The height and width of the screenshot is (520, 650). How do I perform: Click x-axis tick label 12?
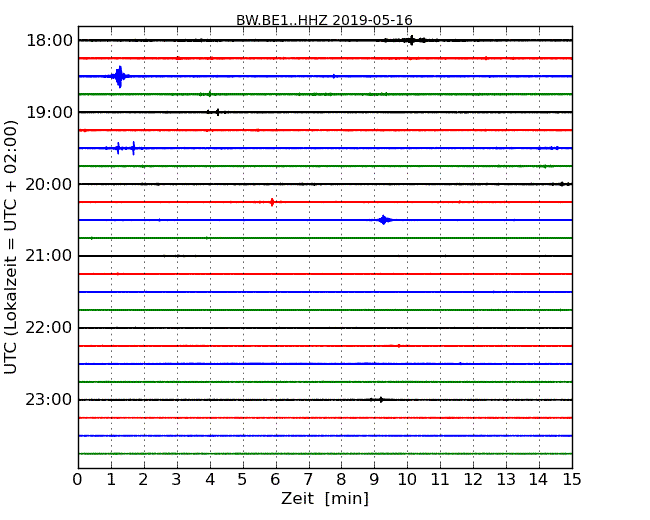tap(473, 480)
